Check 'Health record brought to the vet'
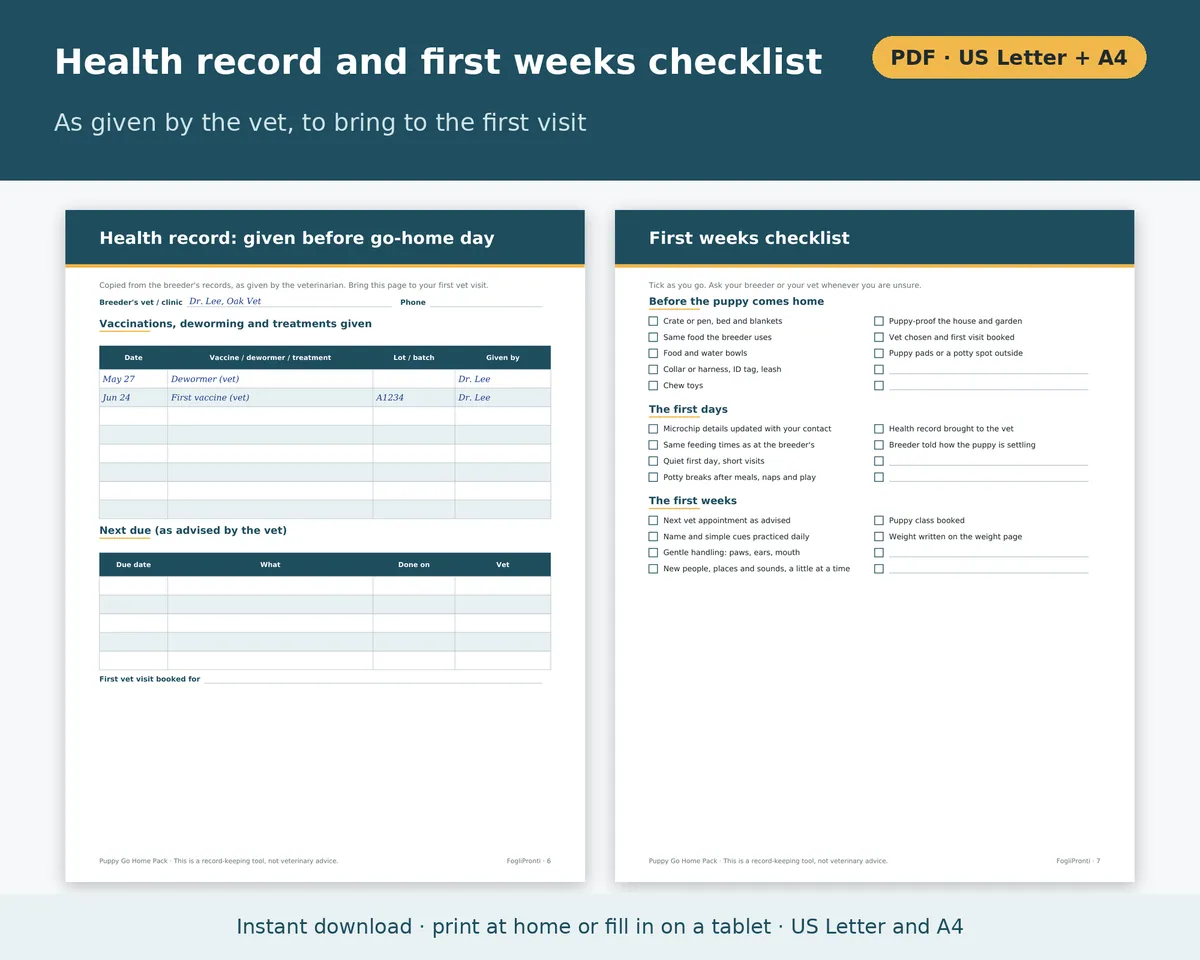Viewport: 1200px width, 960px height. coord(879,429)
